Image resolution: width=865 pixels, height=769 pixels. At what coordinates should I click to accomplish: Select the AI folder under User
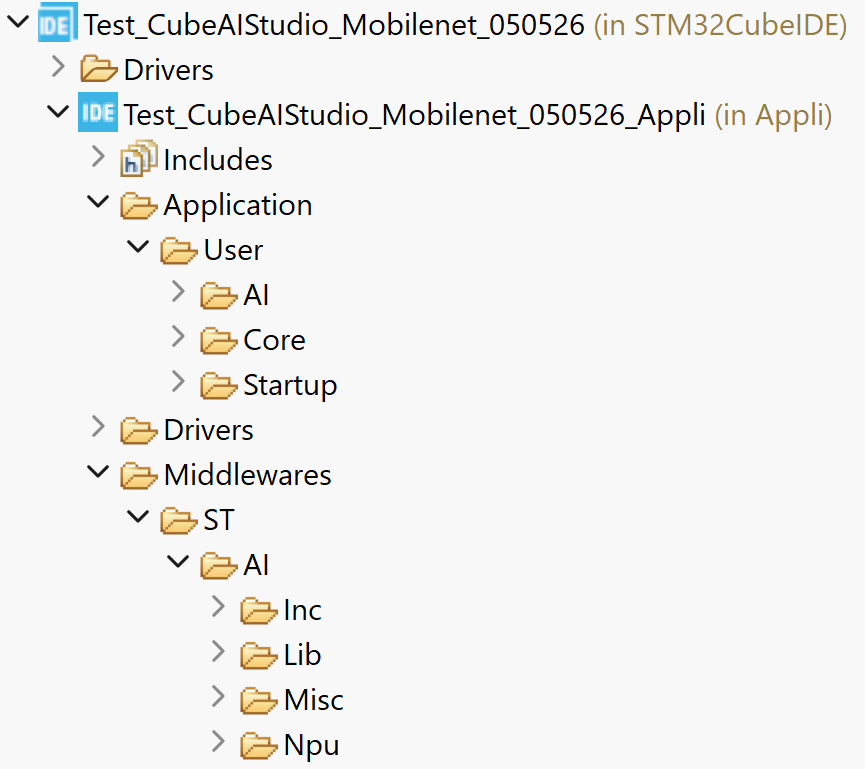256,295
